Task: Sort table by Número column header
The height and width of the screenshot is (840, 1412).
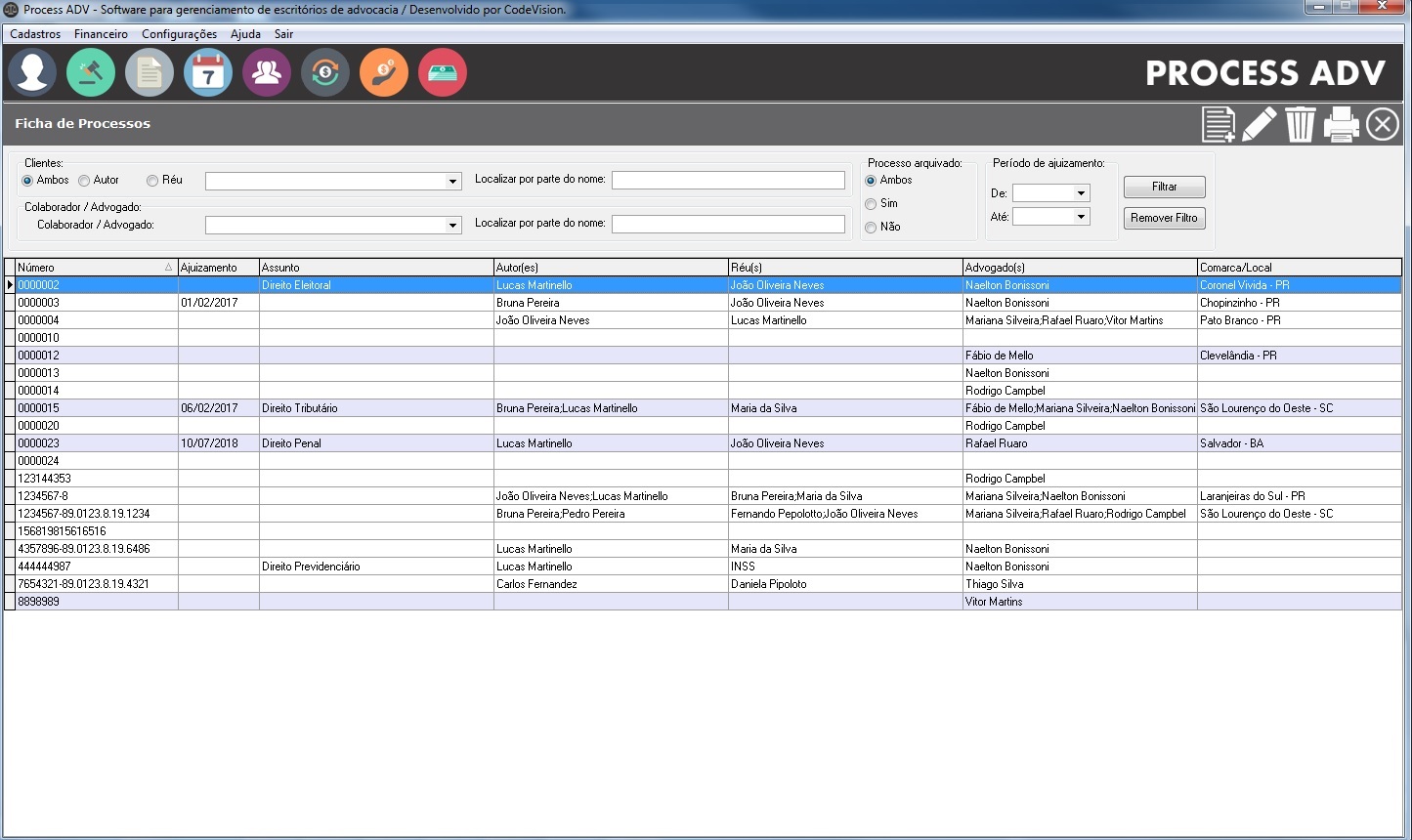Action: [93, 268]
